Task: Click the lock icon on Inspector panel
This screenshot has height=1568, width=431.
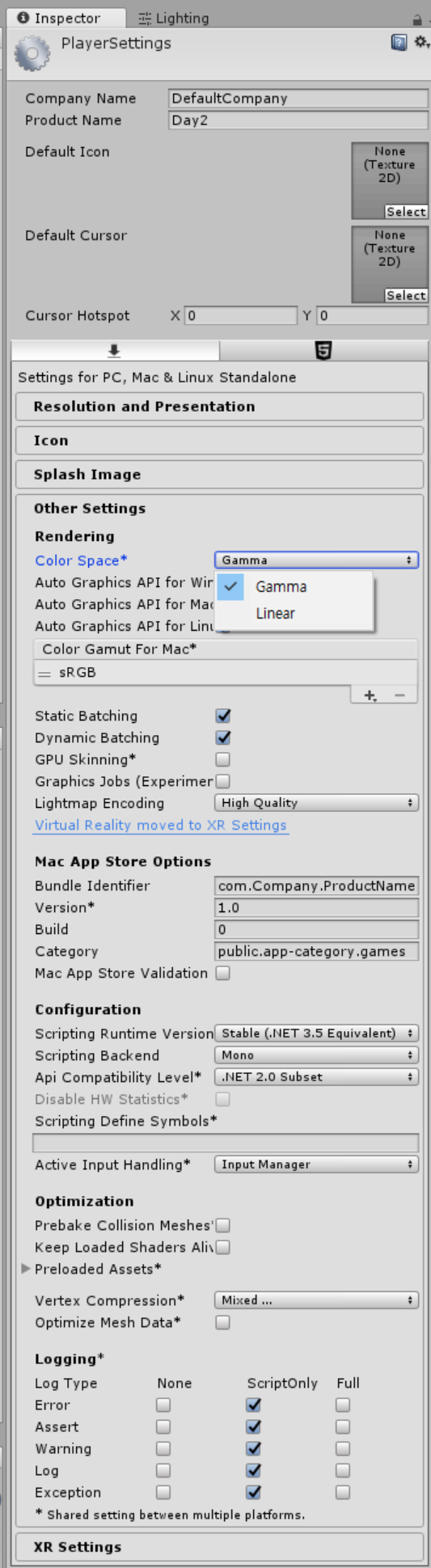Action: [x=417, y=19]
